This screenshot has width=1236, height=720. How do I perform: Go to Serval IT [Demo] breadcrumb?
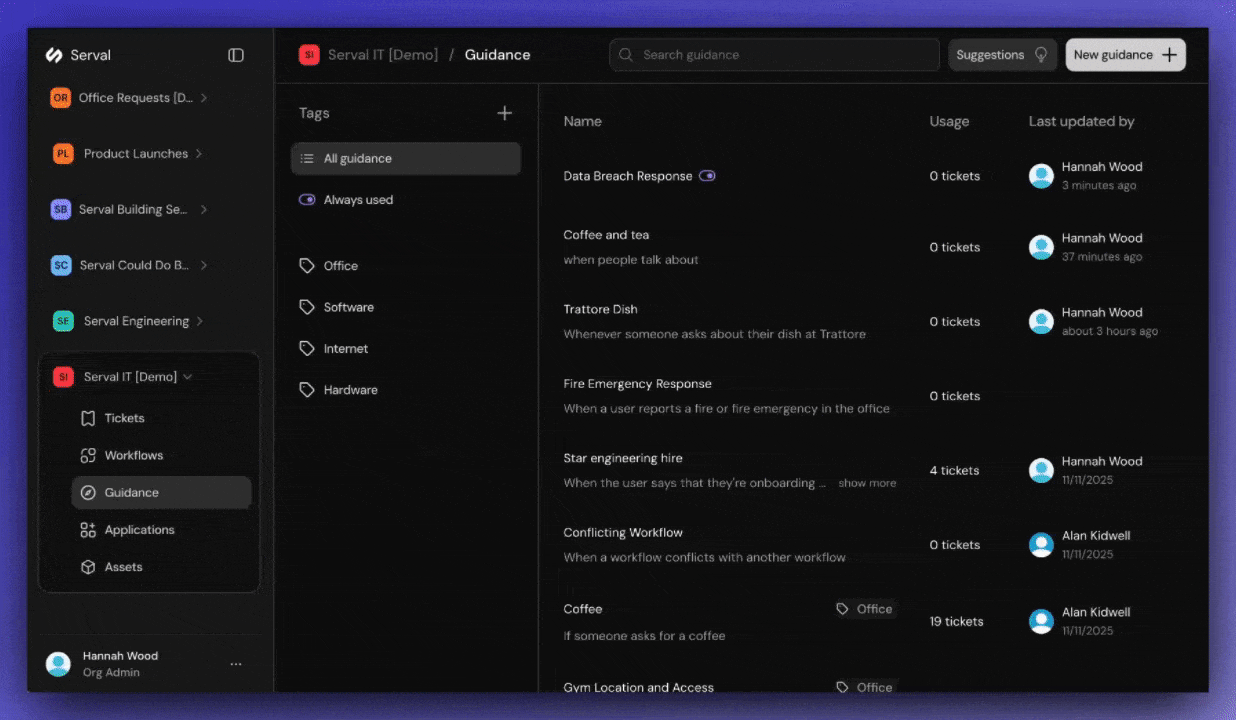pos(383,55)
